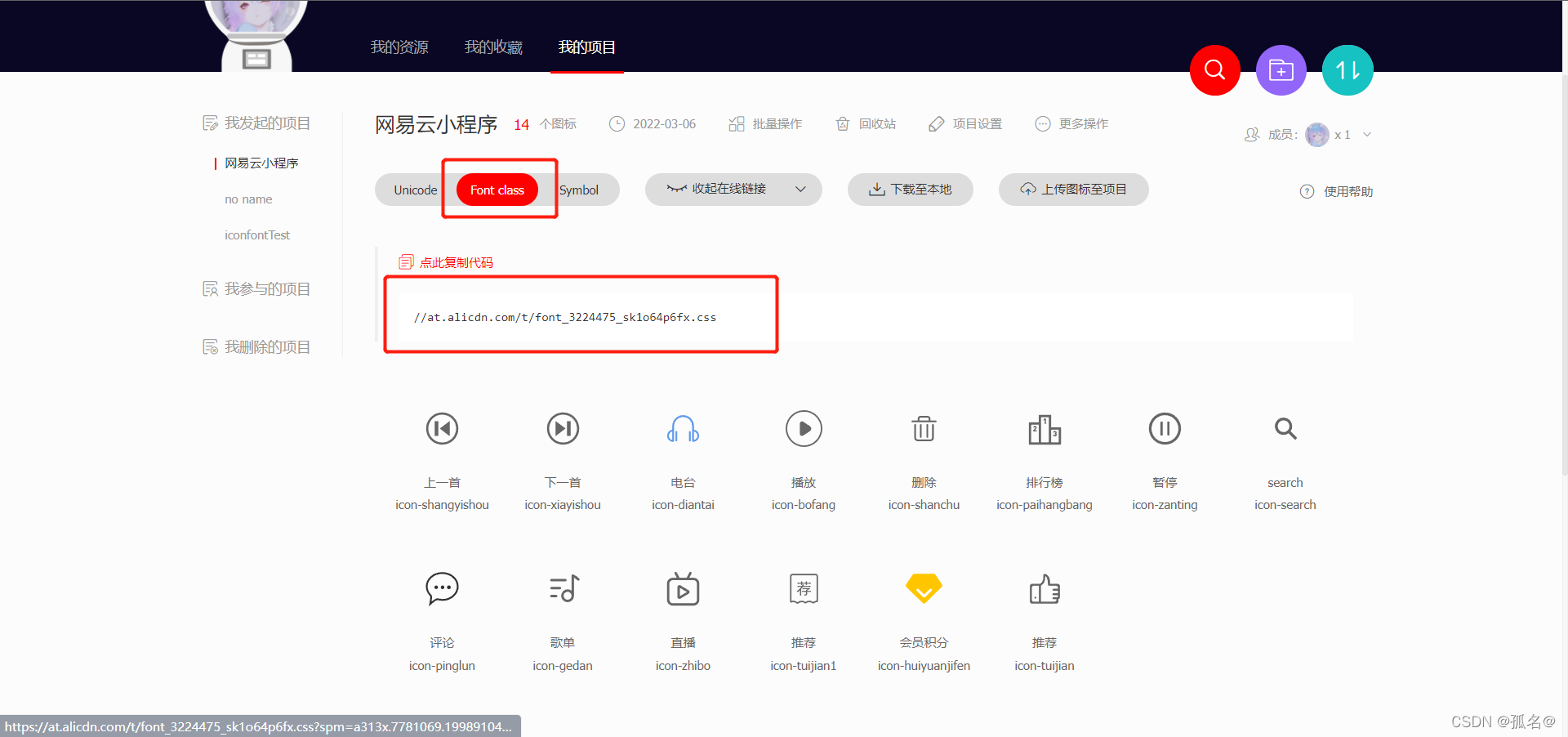Click the icon-xiayishou next track icon
Screen dimensions: 1568x737
coord(563,428)
